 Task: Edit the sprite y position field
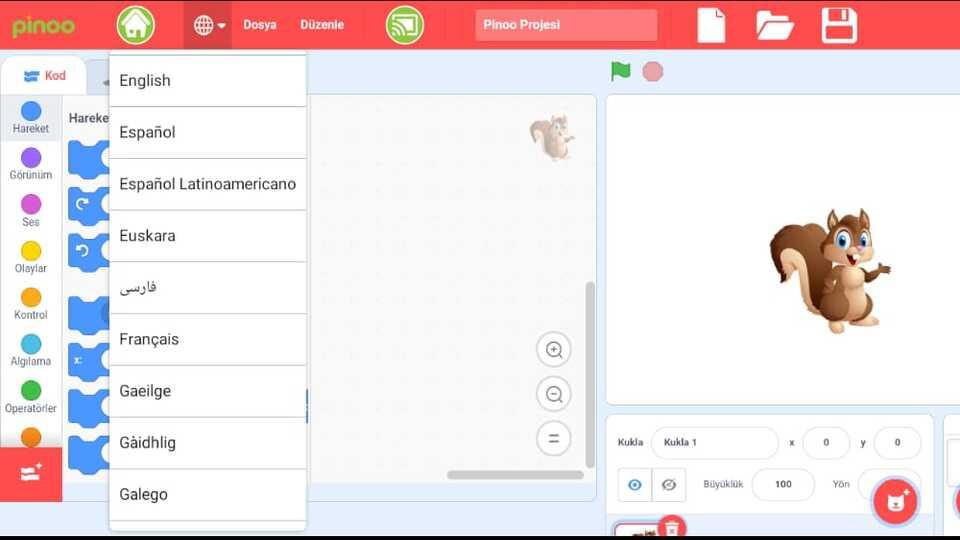point(897,443)
